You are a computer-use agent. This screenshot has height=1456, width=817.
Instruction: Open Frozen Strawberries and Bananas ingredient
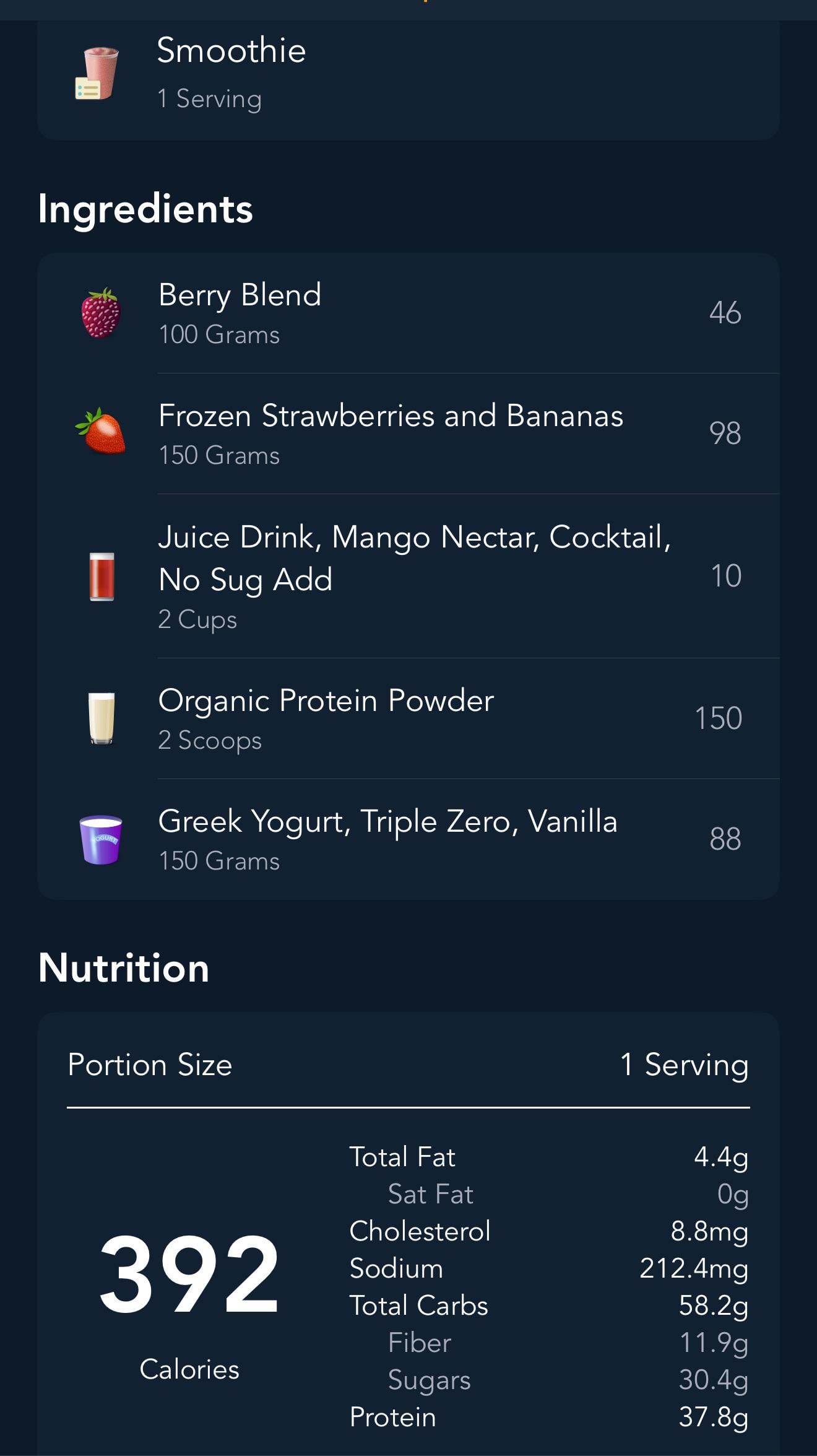pyautogui.click(x=391, y=416)
